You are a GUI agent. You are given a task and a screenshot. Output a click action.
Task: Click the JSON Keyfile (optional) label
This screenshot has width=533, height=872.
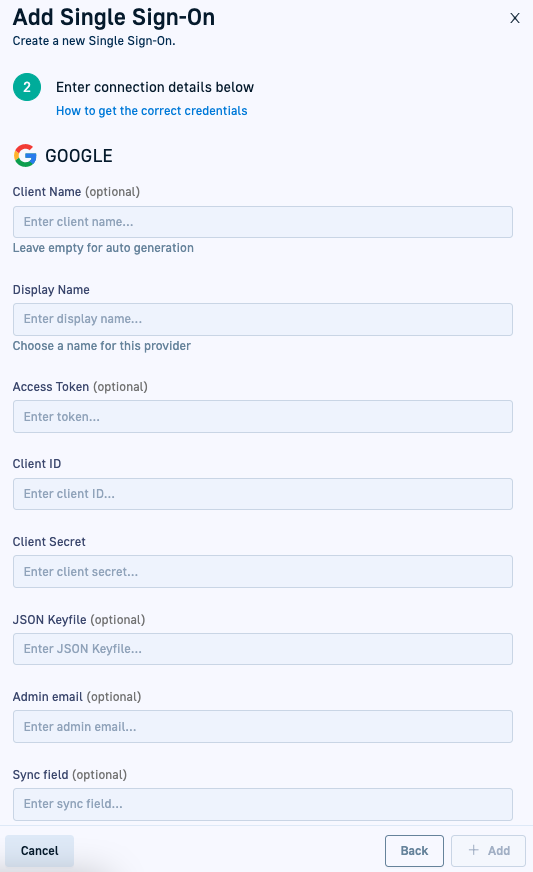pyautogui.click(x=79, y=620)
